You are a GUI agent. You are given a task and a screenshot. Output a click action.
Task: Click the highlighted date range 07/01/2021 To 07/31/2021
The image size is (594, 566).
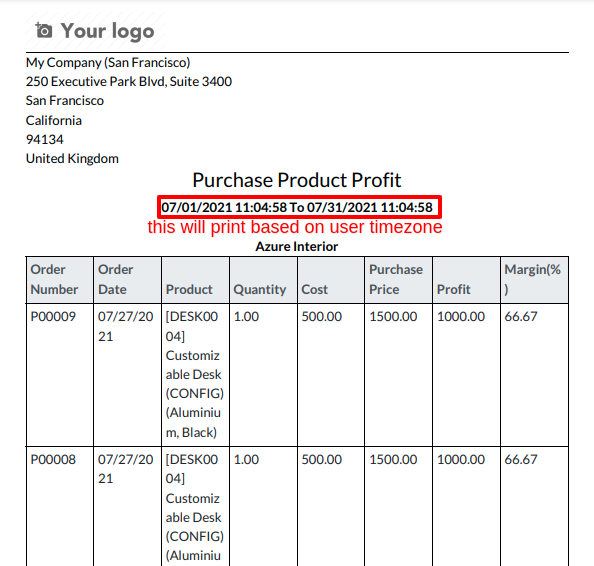tap(299, 207)
